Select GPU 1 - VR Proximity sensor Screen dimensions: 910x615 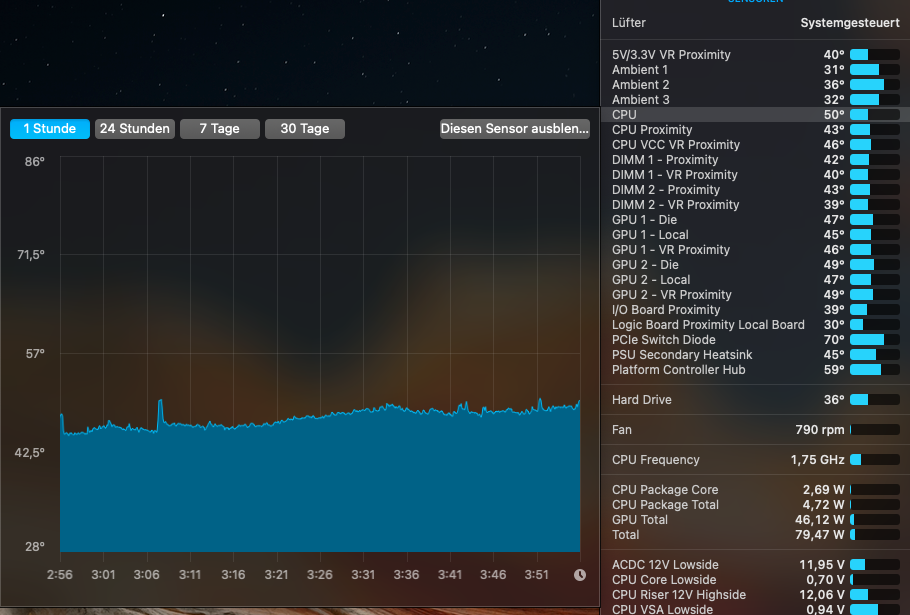click(756, 250)
